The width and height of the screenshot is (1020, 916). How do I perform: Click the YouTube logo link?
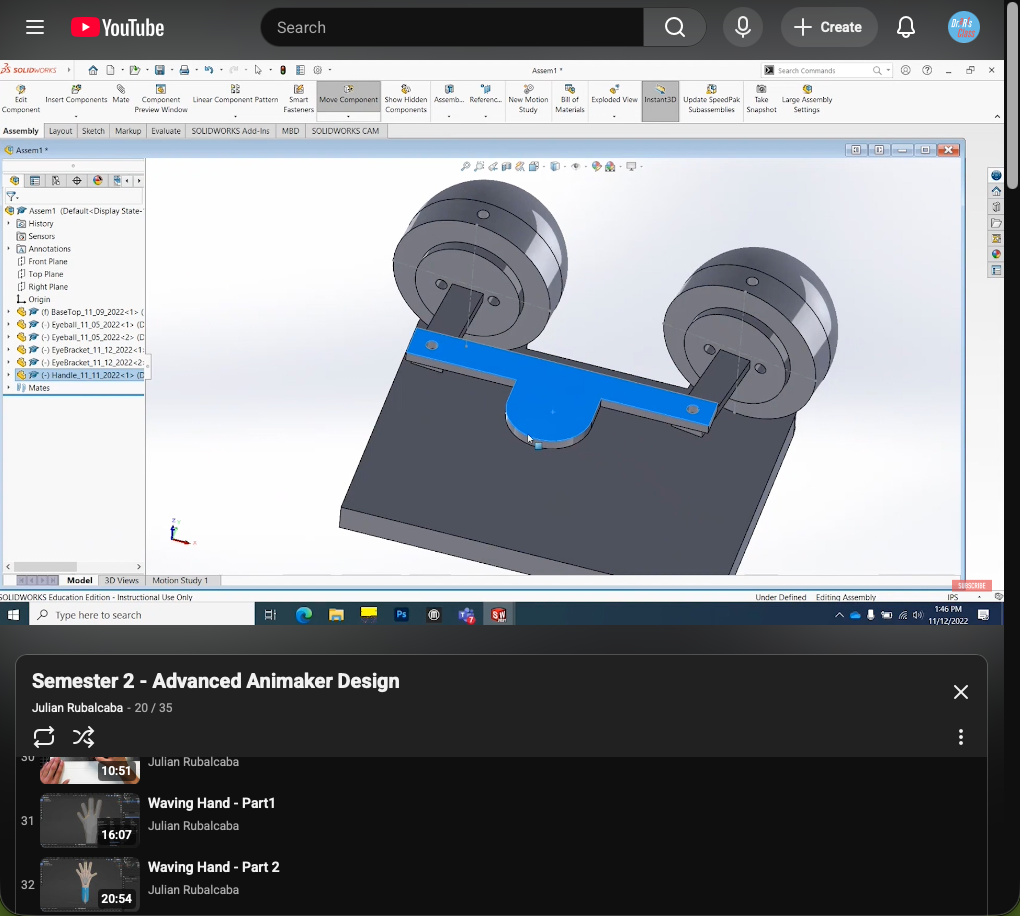point(118,27)
